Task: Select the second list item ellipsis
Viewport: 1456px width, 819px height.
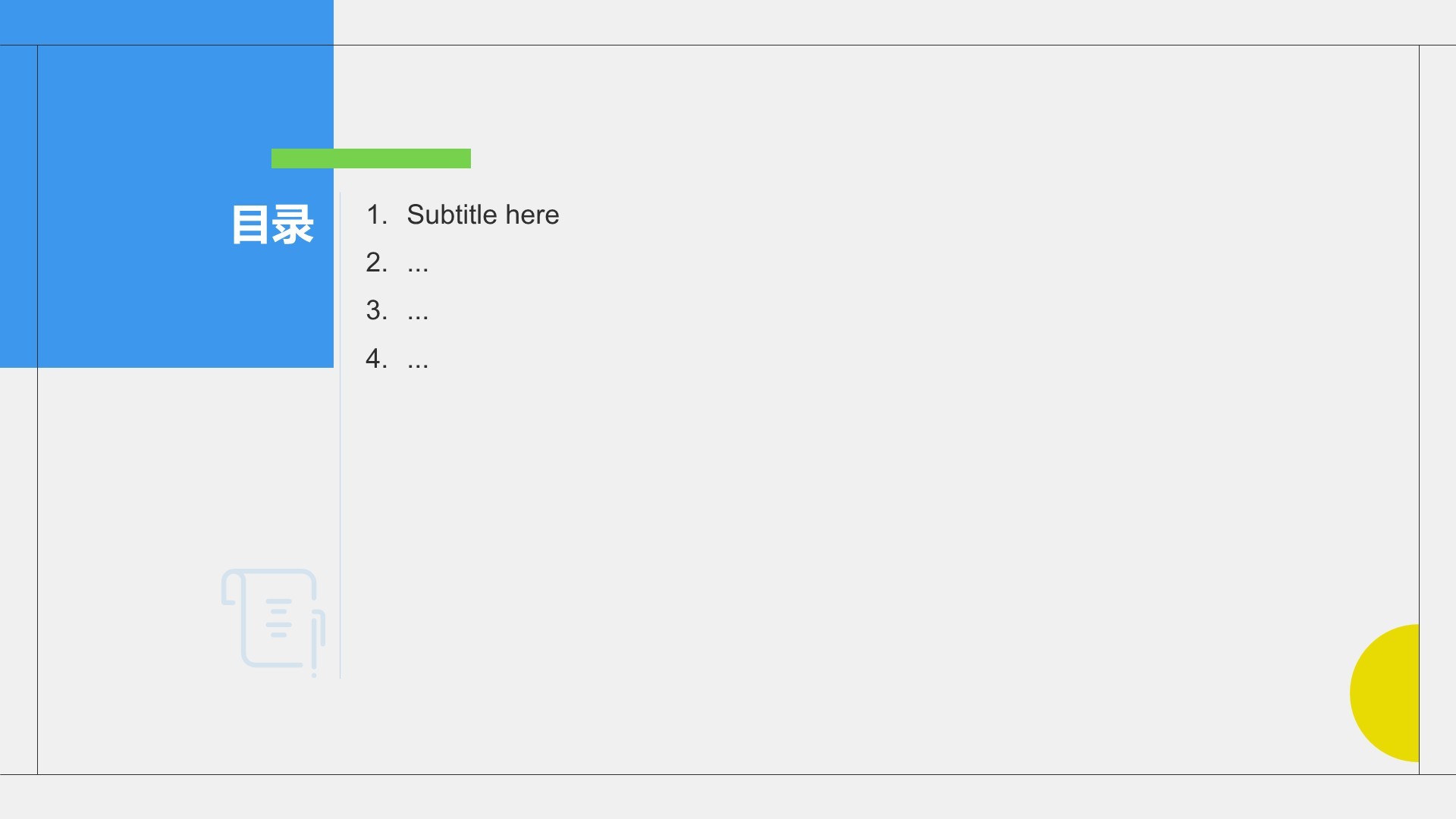Action: [x=418, y=263]
